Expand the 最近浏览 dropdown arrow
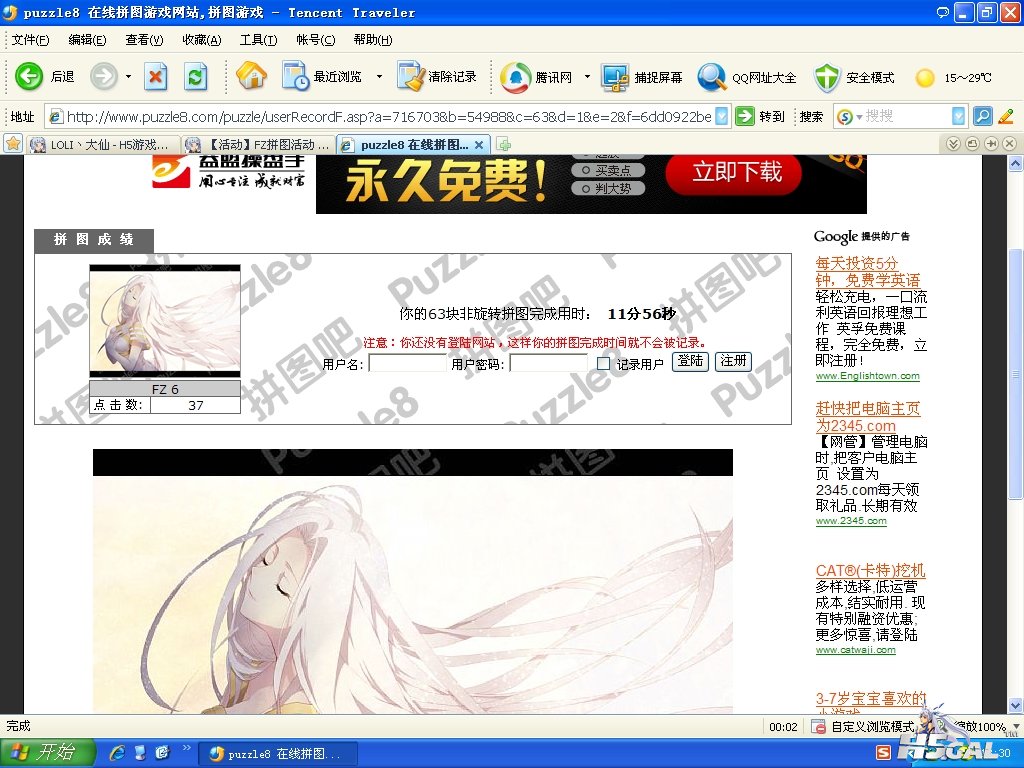This screenshot has height=768, width=1024. [x=379, y=77]
